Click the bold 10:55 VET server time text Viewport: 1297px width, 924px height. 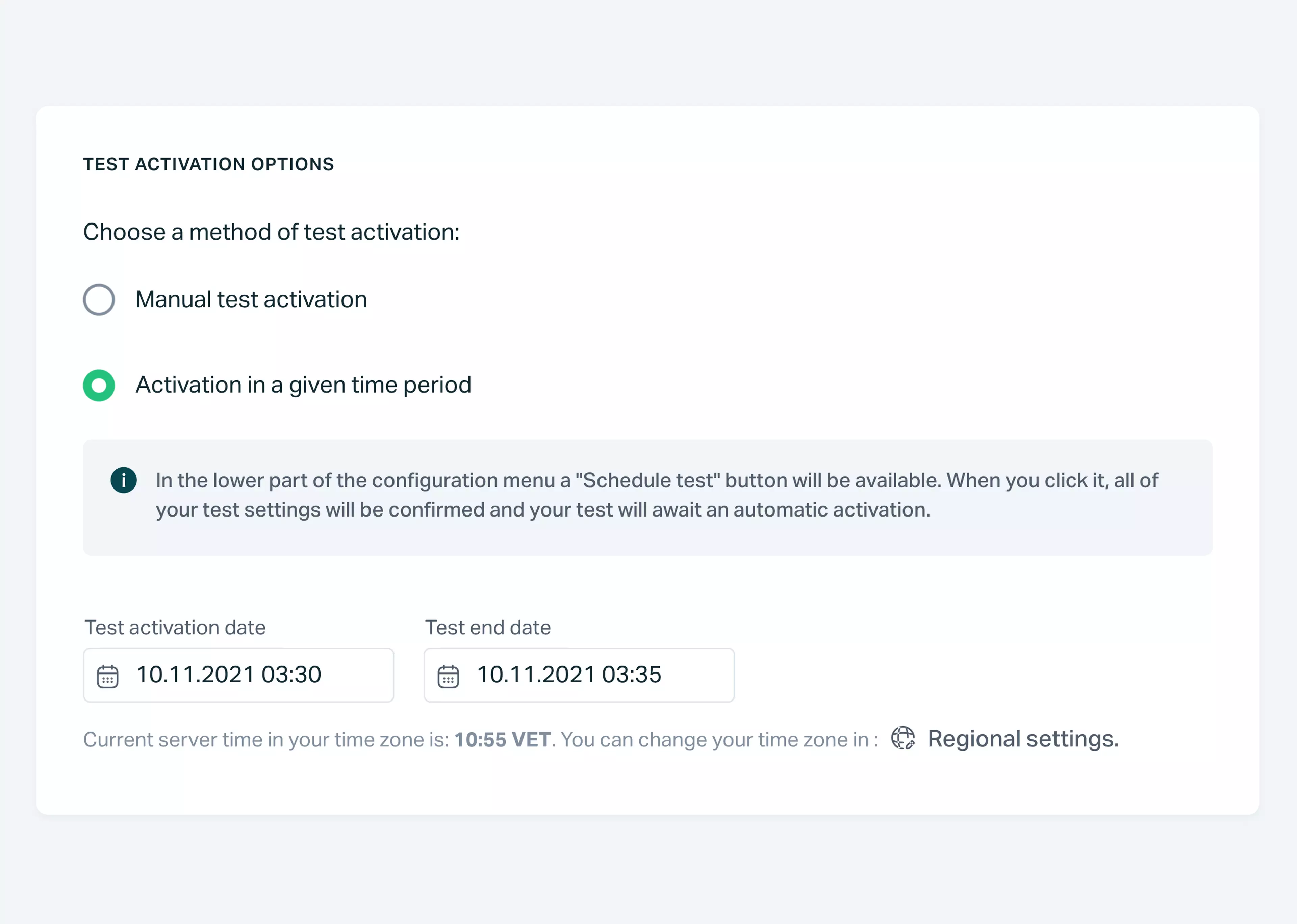point(502,739)
